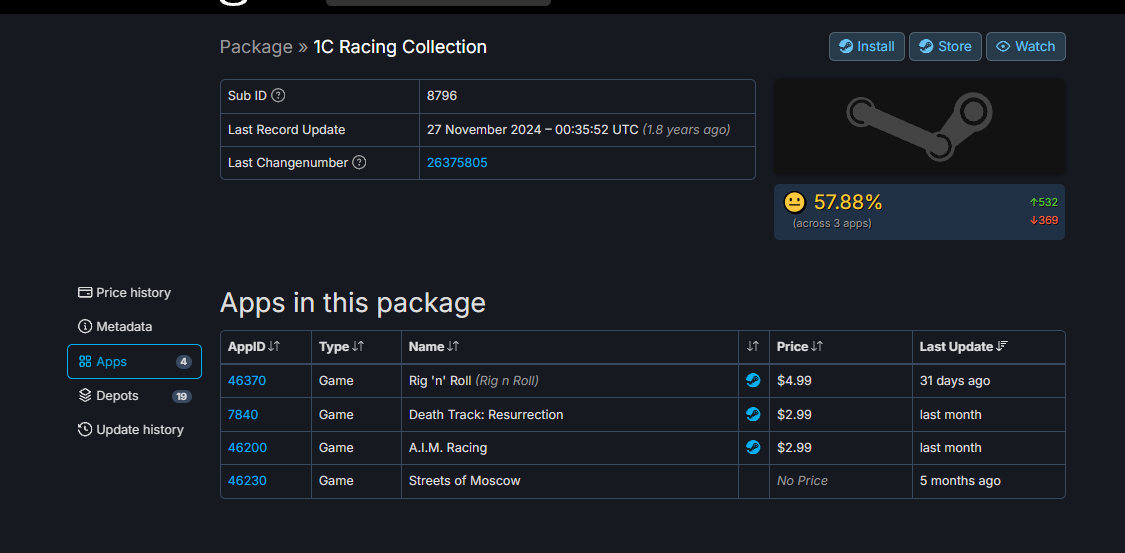The height and width of the screenshot is (553, 1125).
Task: Click the Rig 'n' Roll name cell
Action: (x=570, y=381)
